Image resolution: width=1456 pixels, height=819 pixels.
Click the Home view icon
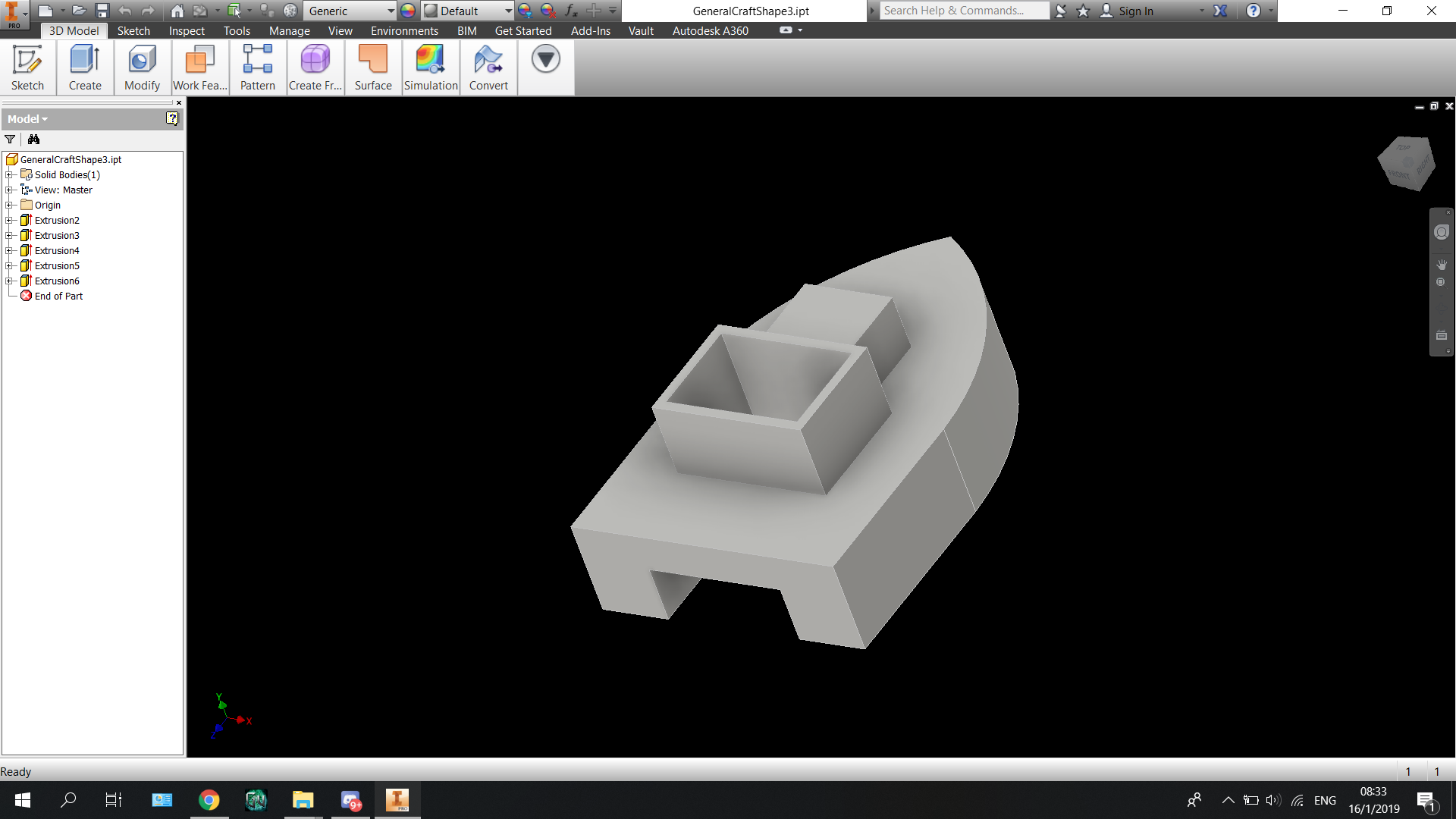(x=177, y=11)
